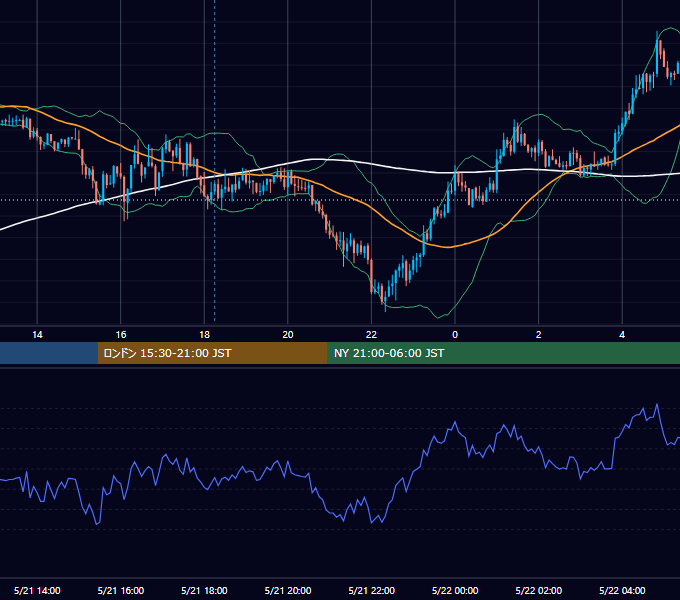Click the 5/22 00:00 time label
Image resolution: width=680 pixels, height=600 pixels.
[x=455, y=590]
